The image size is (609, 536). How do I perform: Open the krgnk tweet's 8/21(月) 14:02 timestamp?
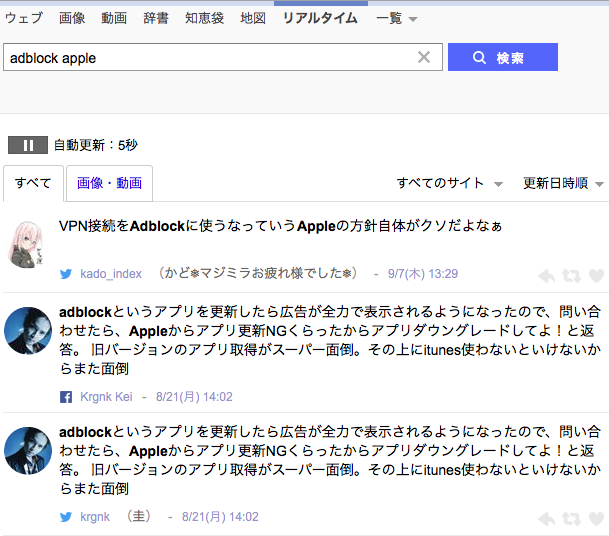pos(220,517)
